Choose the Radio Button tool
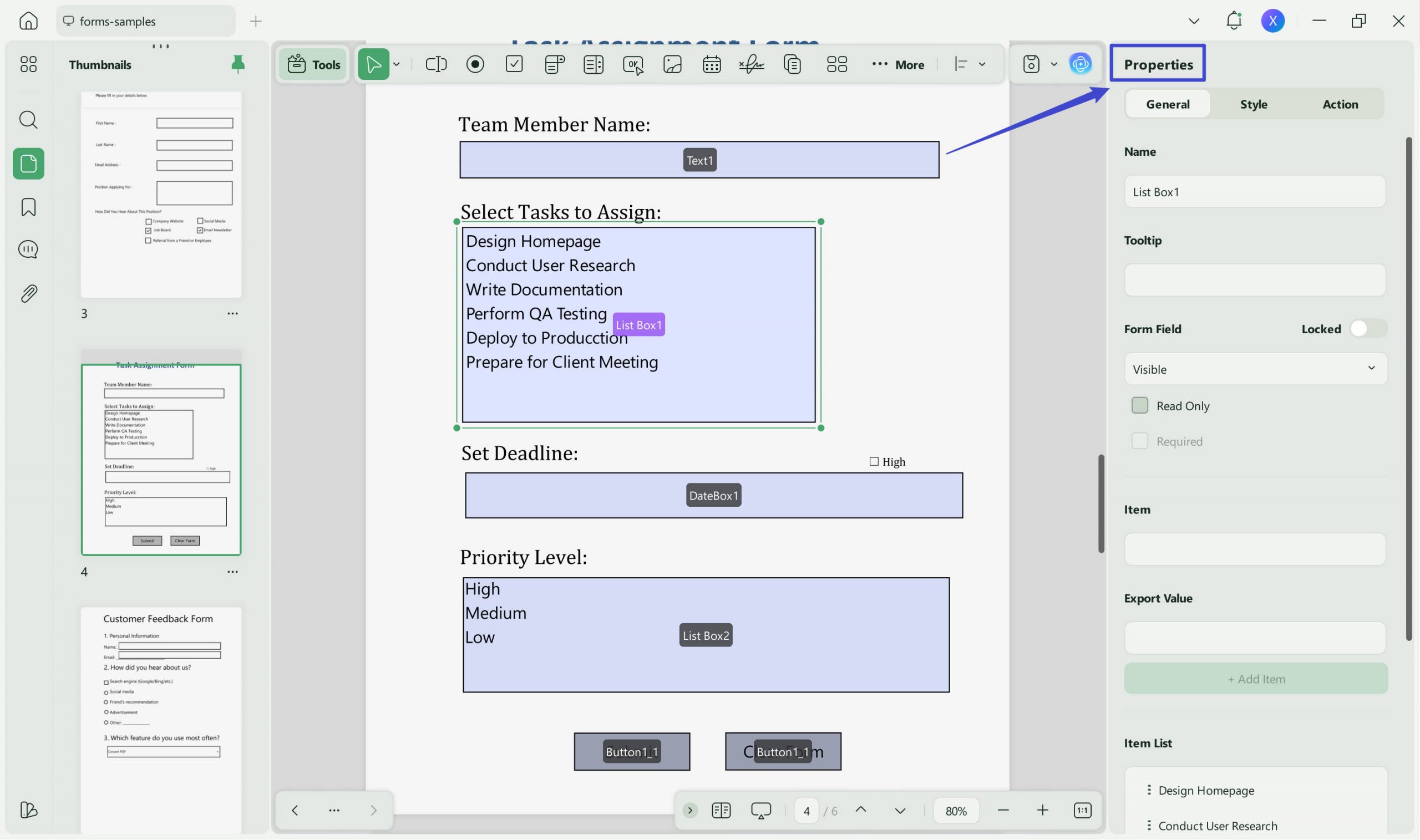Image resolution: width=1420 pixels, height=840 pixels. [475, 64]
